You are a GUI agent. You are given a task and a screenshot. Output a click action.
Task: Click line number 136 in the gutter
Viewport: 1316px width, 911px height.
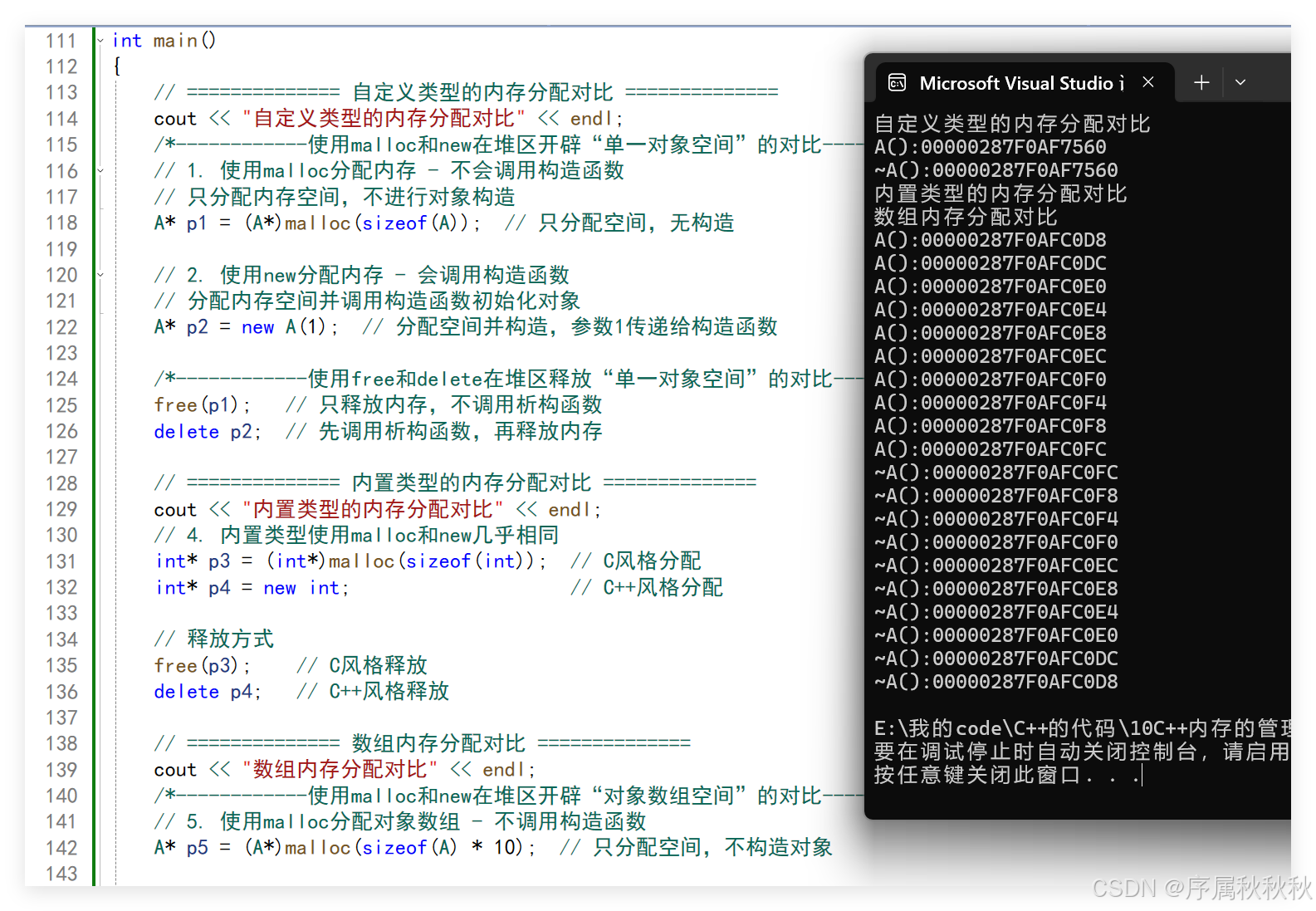(x=61, y=691)
